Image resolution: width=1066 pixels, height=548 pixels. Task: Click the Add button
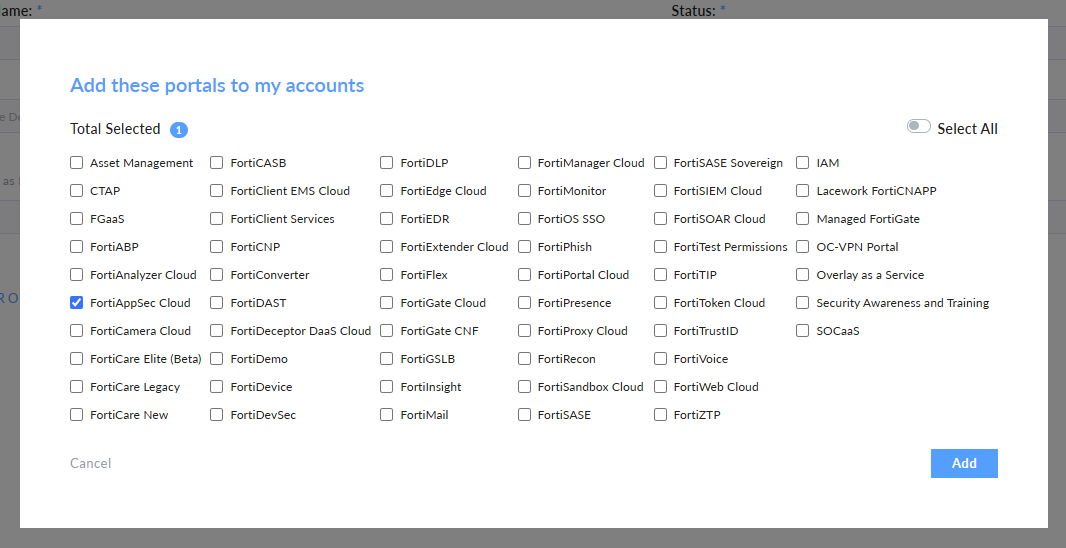coord(964,463)
